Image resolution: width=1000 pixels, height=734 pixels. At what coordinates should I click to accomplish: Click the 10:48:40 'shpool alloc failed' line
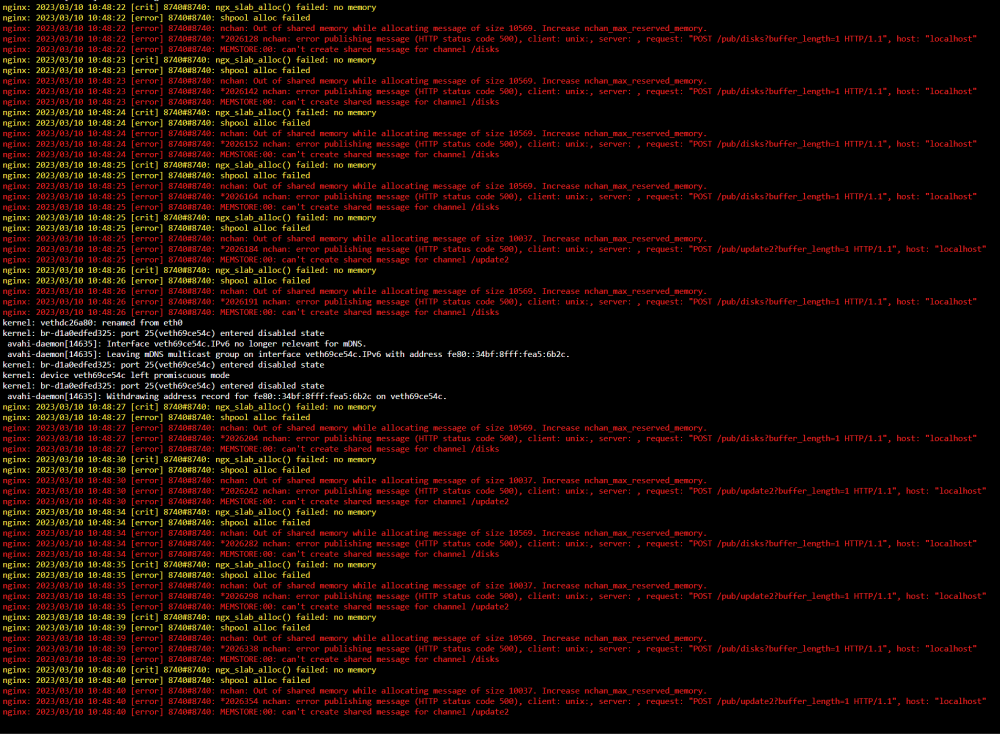pos(156,680)
